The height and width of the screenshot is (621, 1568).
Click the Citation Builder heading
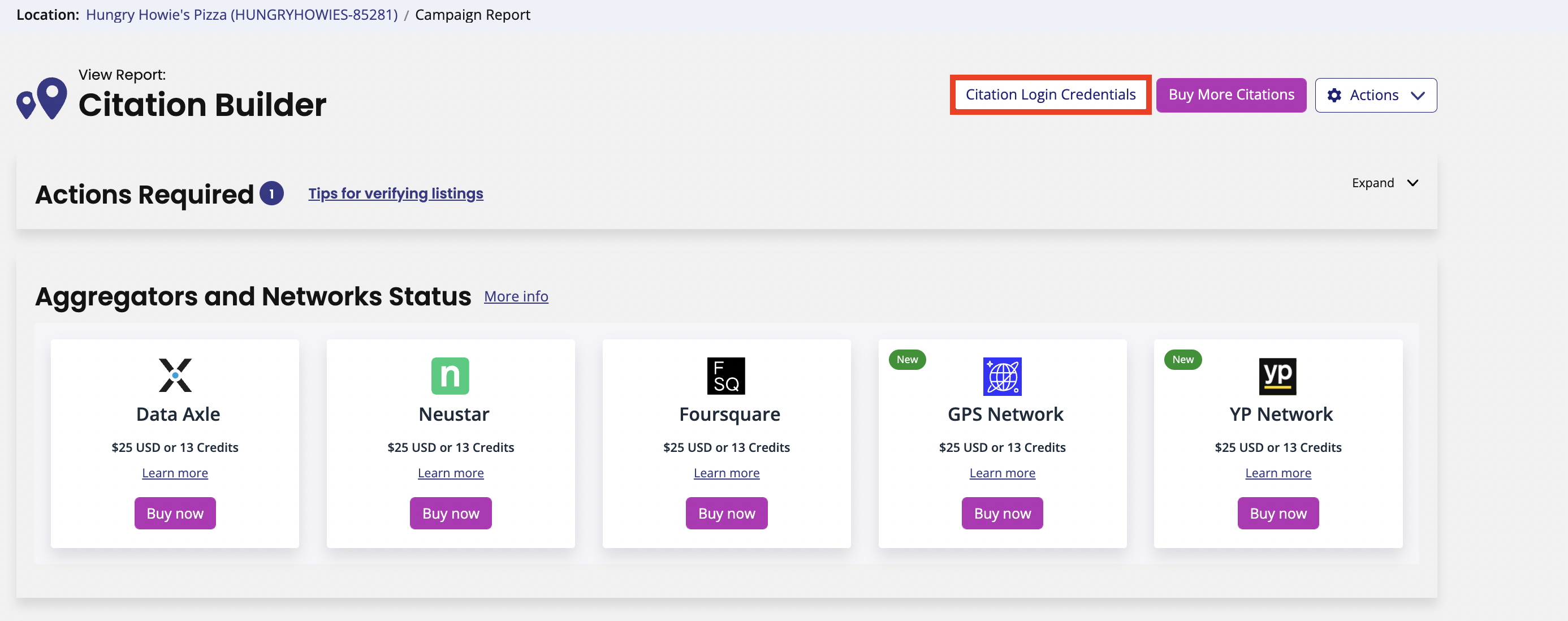(202, 105)
